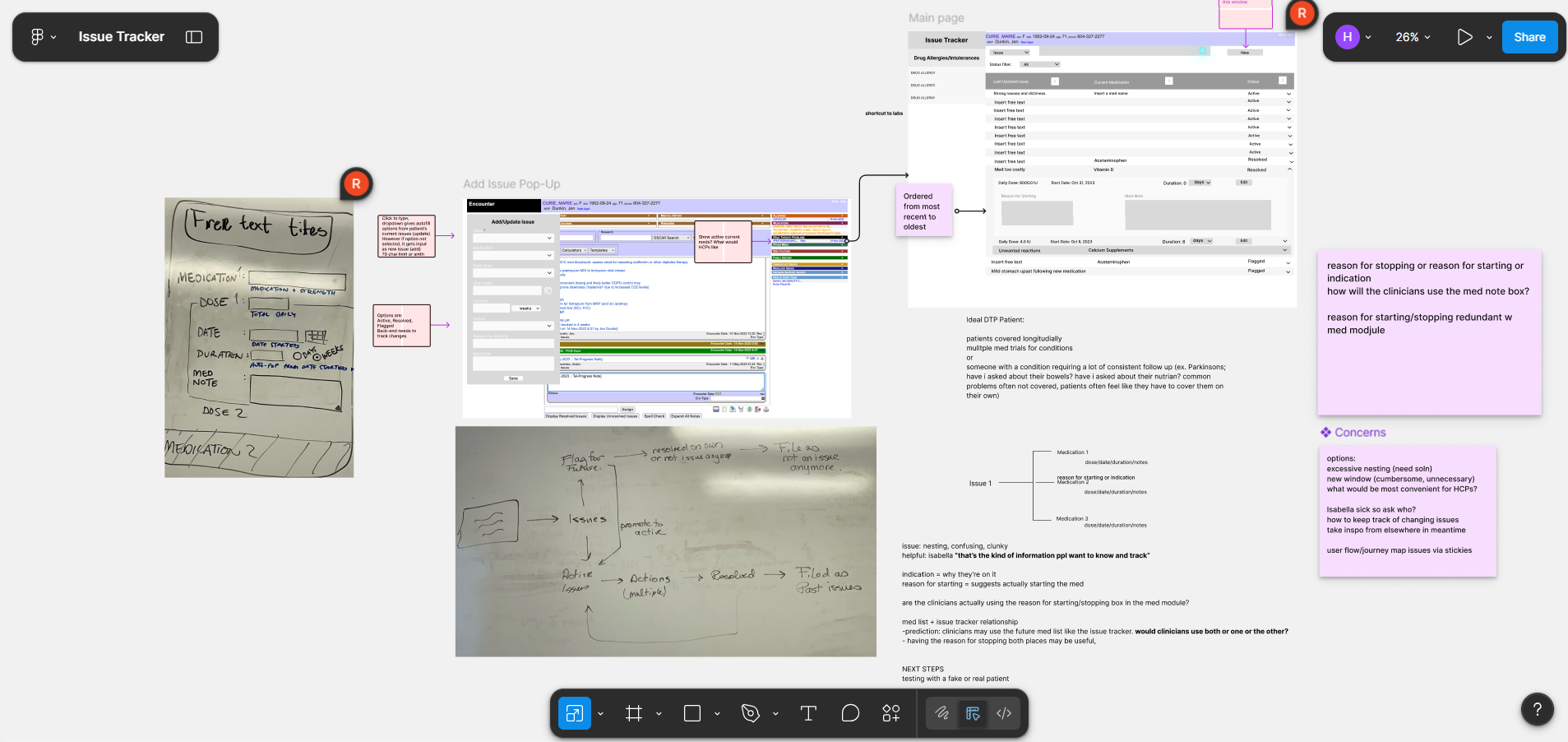The image size is (1568, 742).
Task: Expand the shape tools dropdown arrow
Action: [x=717, y=714]
